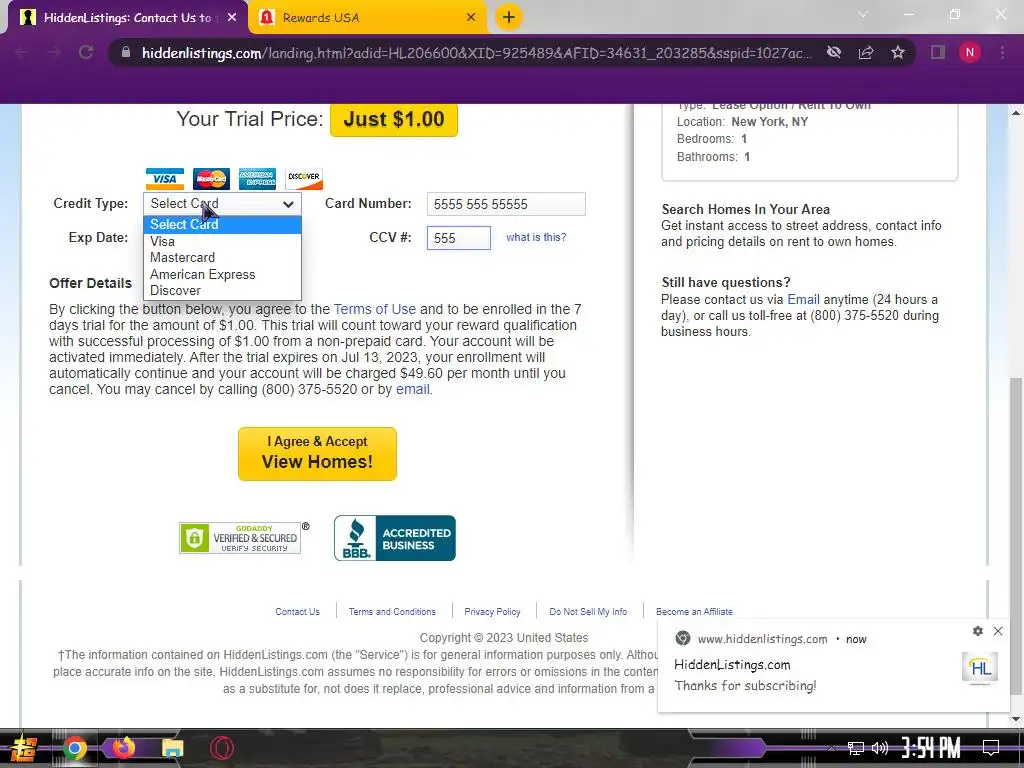The image size is (1024, 768).
Task: Click the 3:54 PM taskbar clock
Action: pos(931,748)
